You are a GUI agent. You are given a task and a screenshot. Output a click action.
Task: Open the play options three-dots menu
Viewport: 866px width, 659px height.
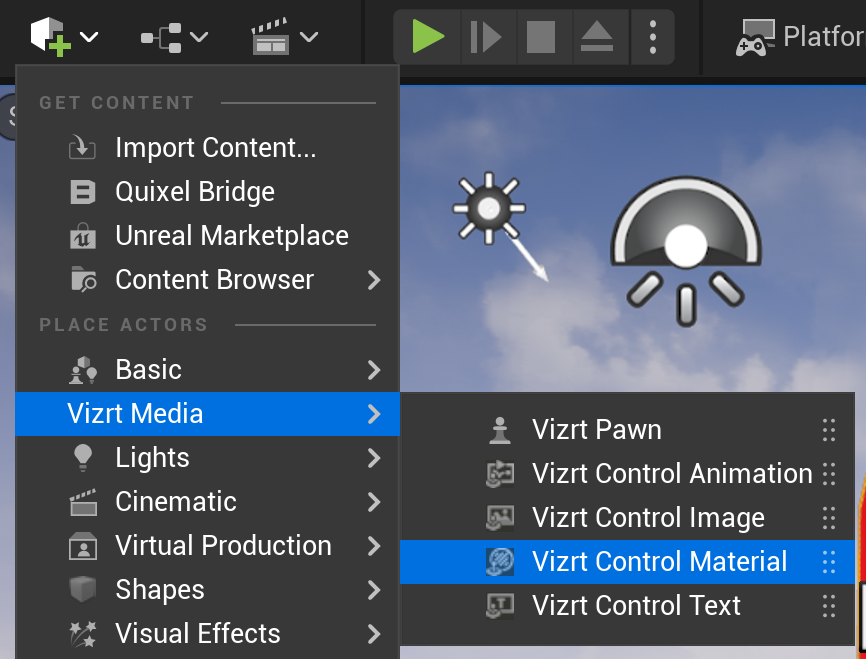pos(652,37)
